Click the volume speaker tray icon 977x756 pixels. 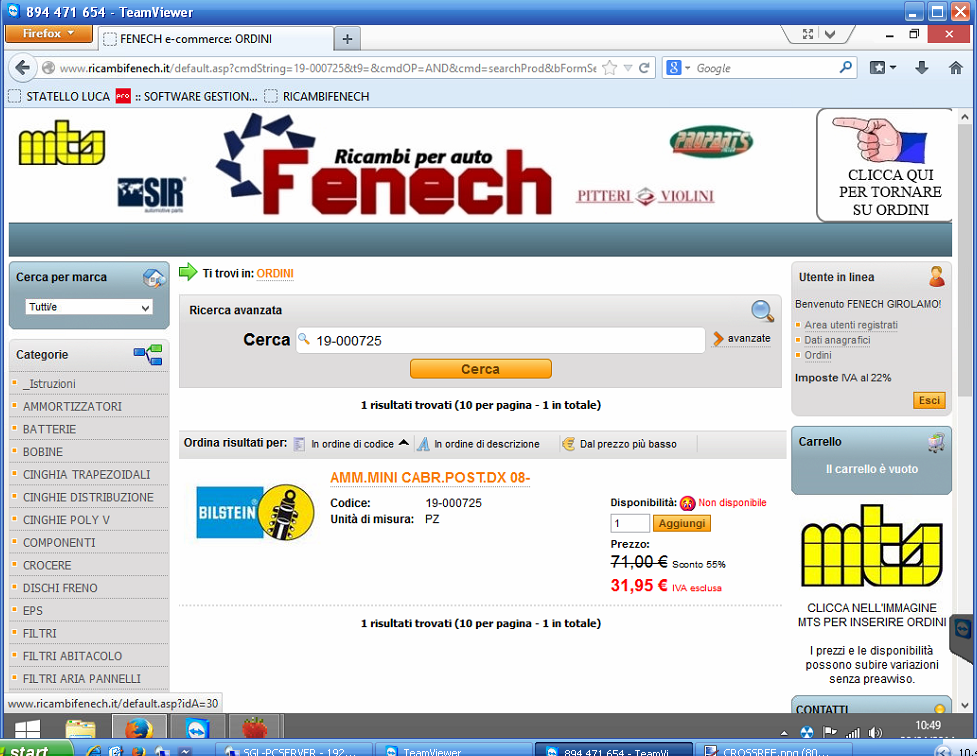coord(875,732)
